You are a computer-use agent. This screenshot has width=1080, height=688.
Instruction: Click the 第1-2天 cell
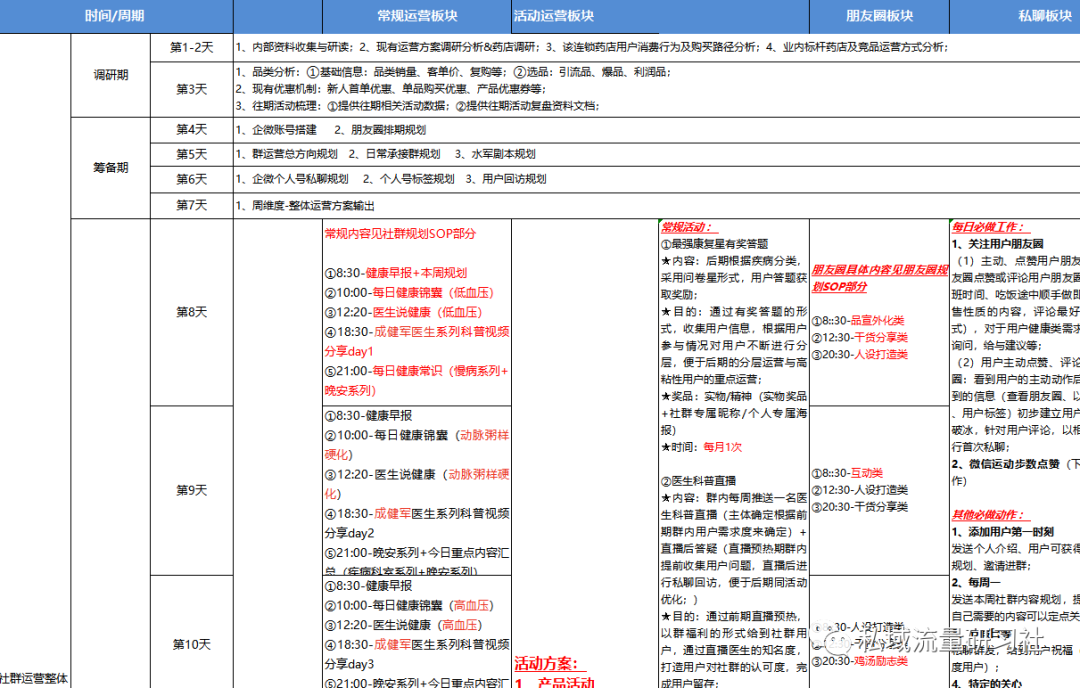click(x=191, y=48)
